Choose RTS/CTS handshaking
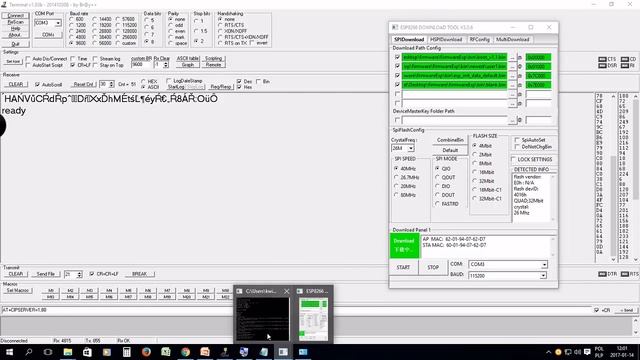The width and height of the screenshot is (640, 360). click(x=220, y=25)
